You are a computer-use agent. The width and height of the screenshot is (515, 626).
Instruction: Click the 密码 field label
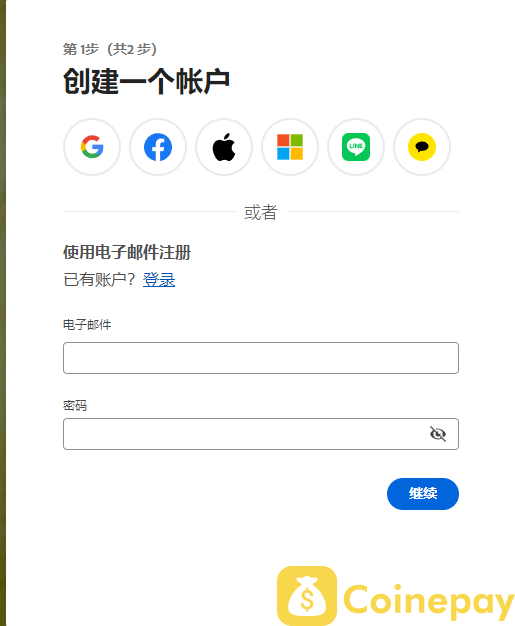click(75, 406)
